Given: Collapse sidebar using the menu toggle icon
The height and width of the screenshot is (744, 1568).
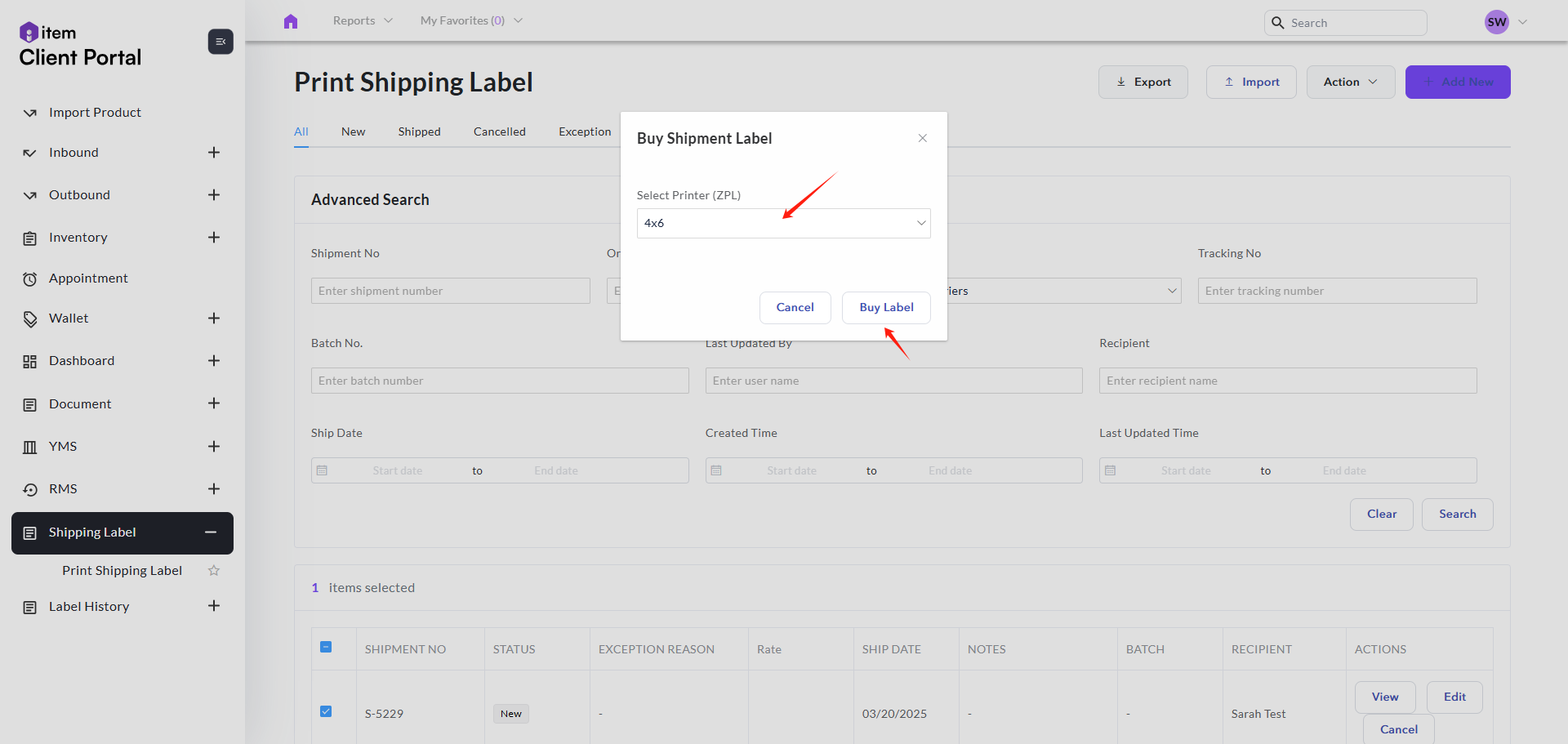Looking at the screenshot, I should pos(220,42).
